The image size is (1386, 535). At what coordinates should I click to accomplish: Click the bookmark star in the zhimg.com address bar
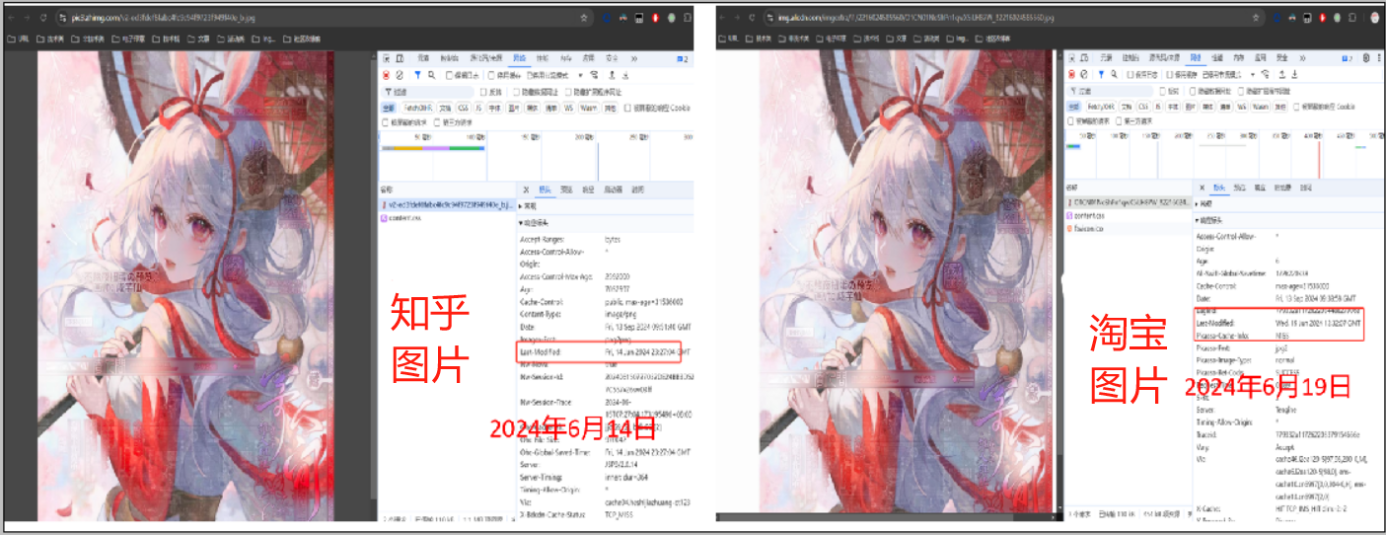[584, 17]
